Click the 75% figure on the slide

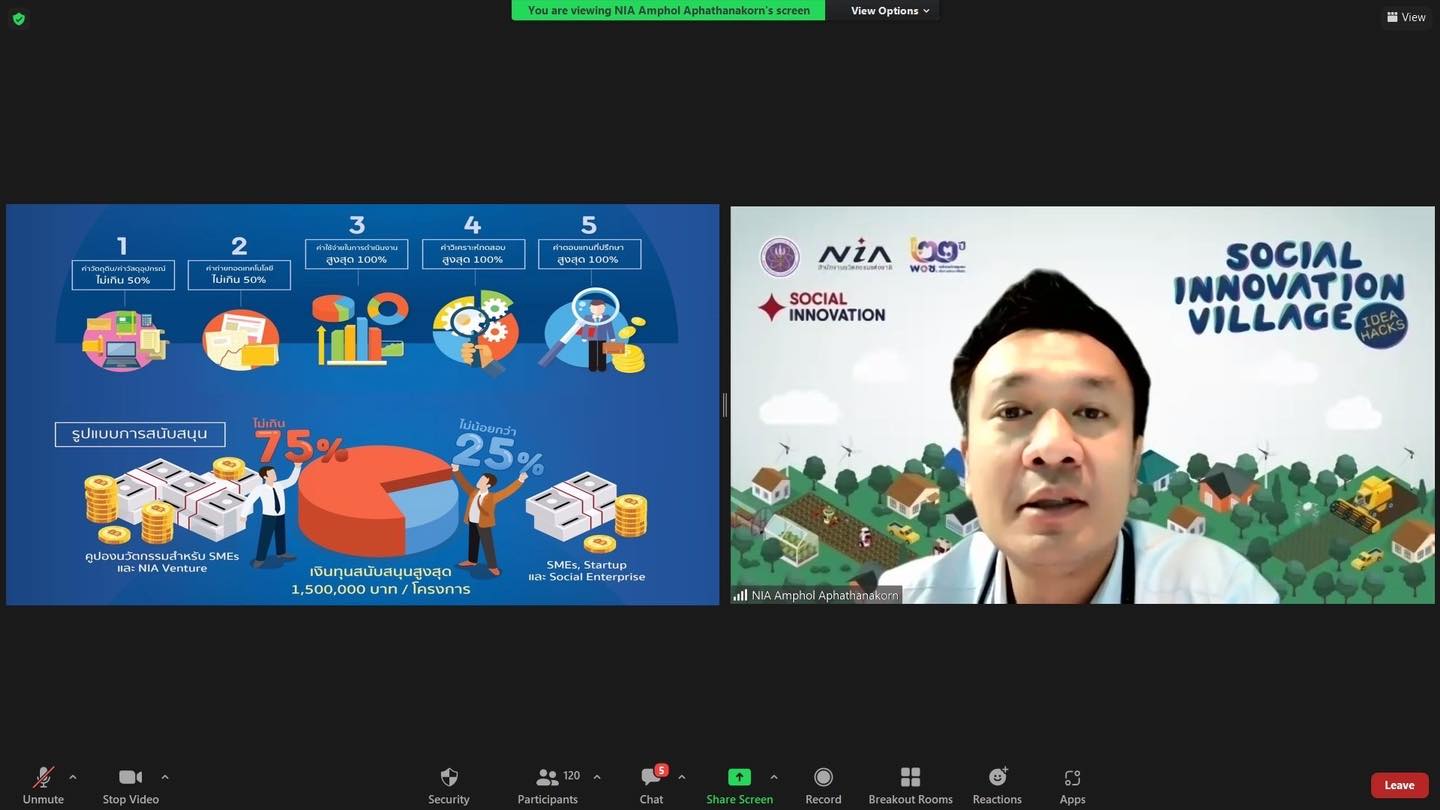click(x=300, y=447)
